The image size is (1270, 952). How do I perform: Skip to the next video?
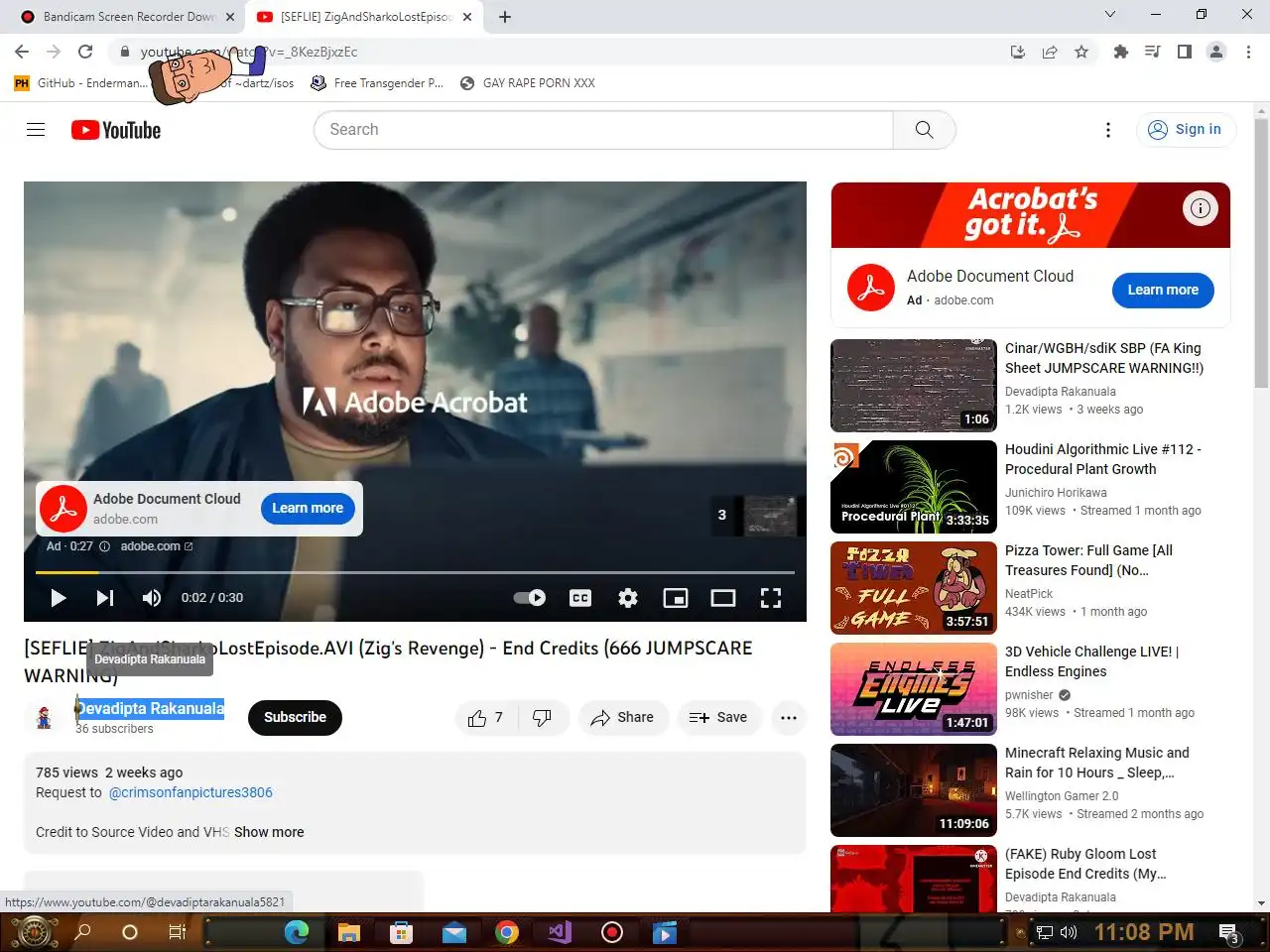(x=104, y=598)
